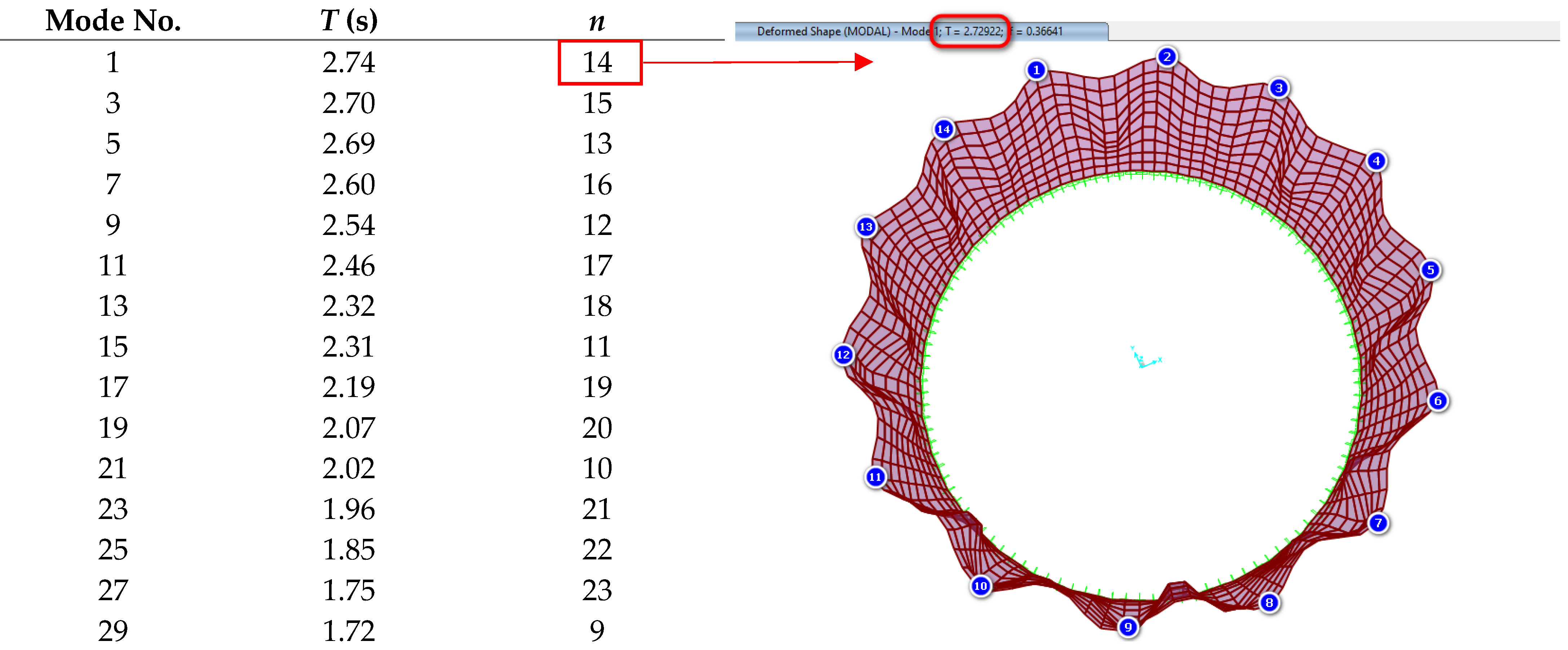Click the n column header
The image size is (1568, 650).
[596, 22]
